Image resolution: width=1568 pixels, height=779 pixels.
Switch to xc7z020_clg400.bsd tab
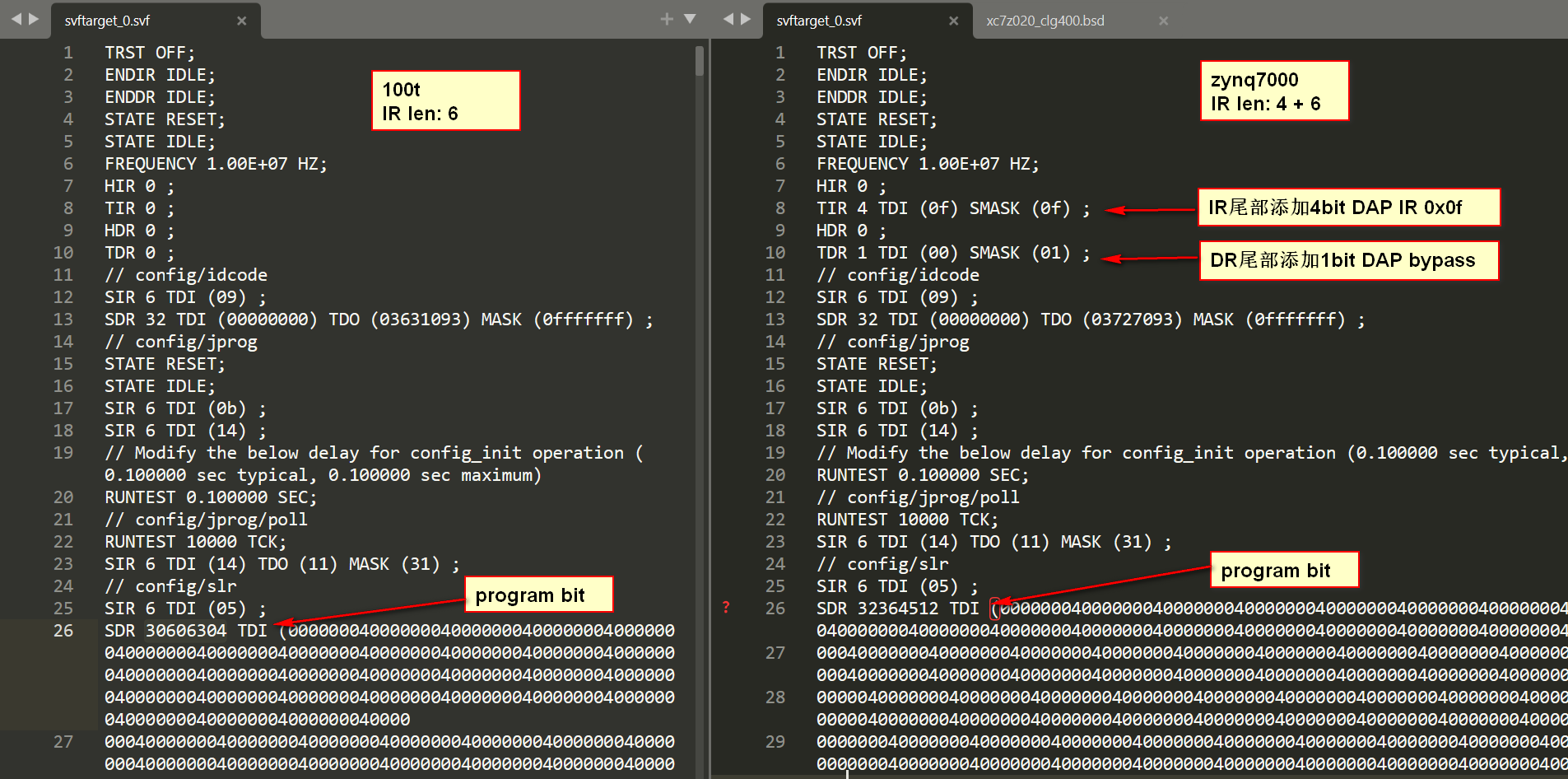1045,21
